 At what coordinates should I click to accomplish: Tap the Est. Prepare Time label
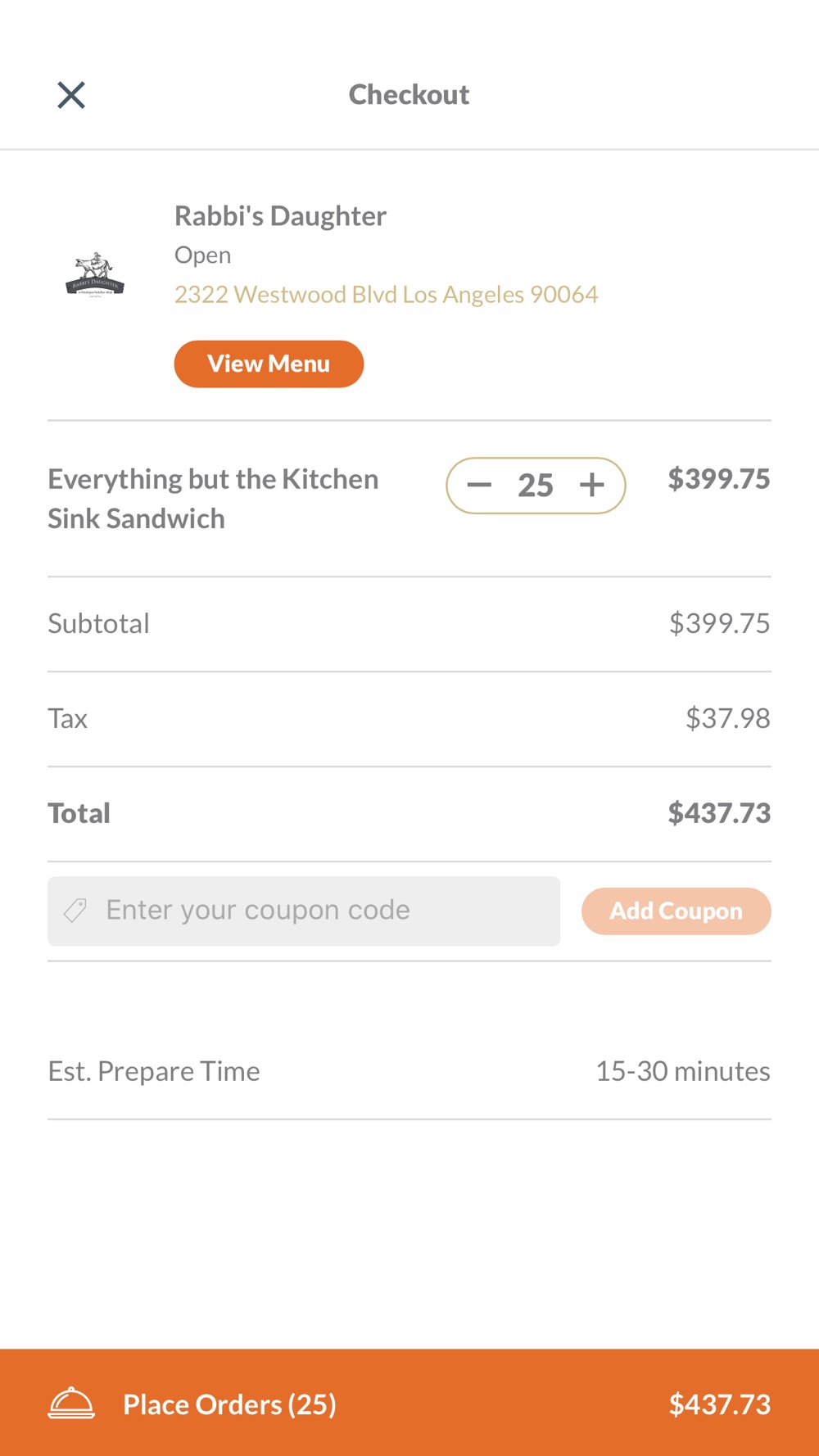click(x=154, y=1071)
